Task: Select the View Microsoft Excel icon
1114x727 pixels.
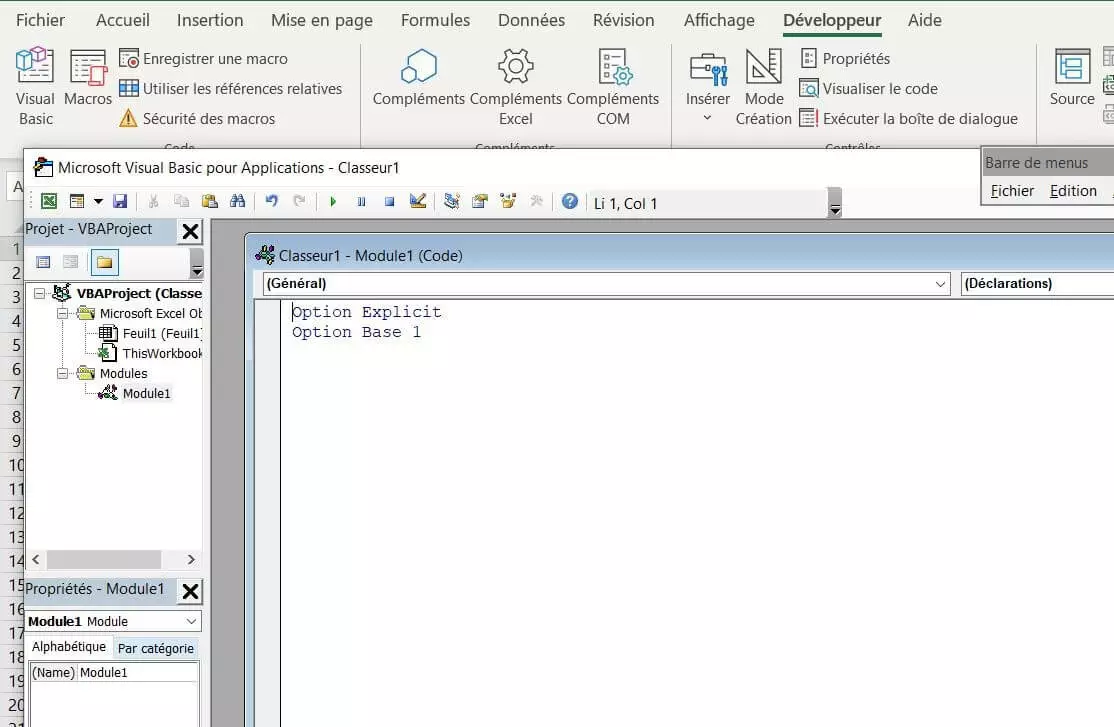Action: pos(48,201)
